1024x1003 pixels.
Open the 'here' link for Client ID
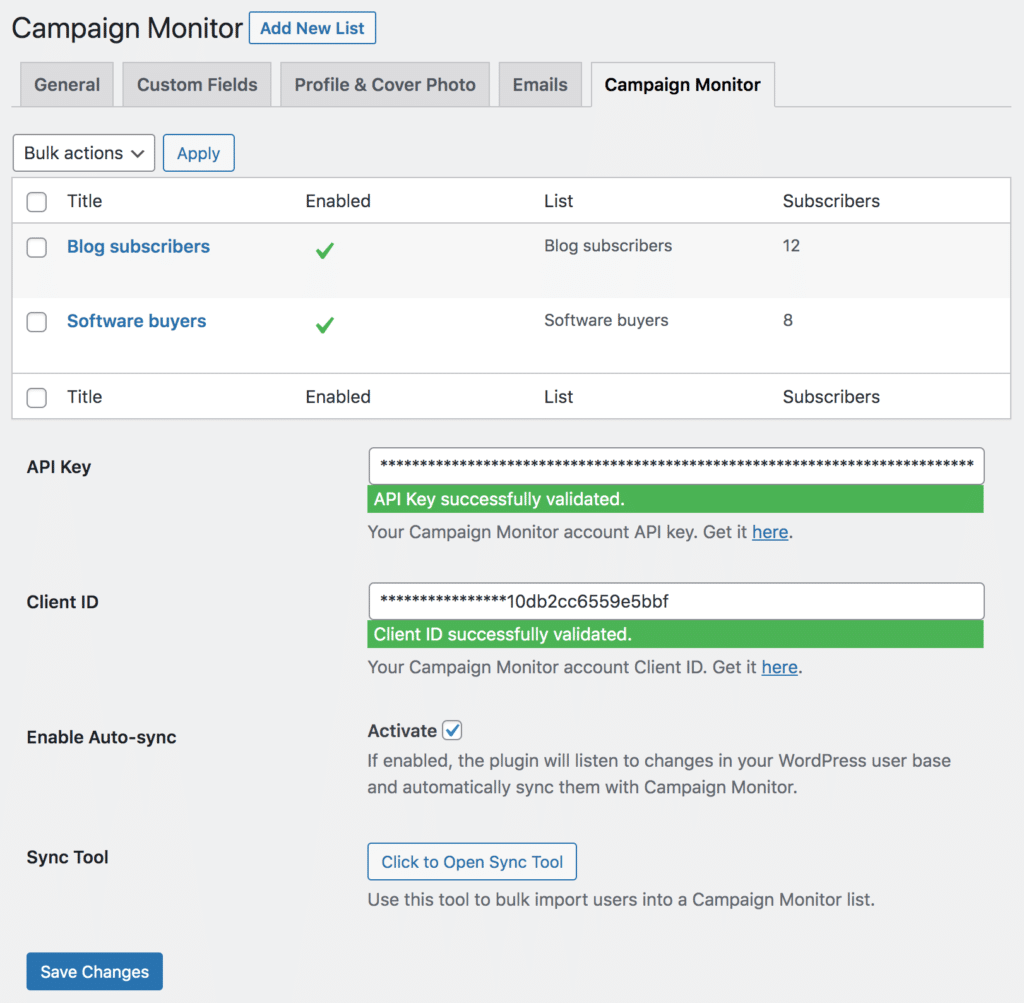(x=780, y=667)
